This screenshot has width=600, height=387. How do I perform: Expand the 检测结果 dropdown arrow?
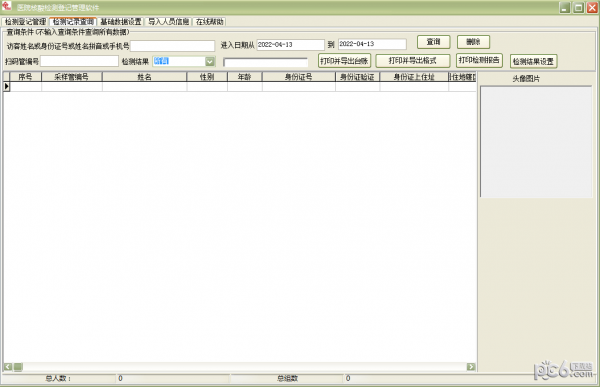pos(210,61)
